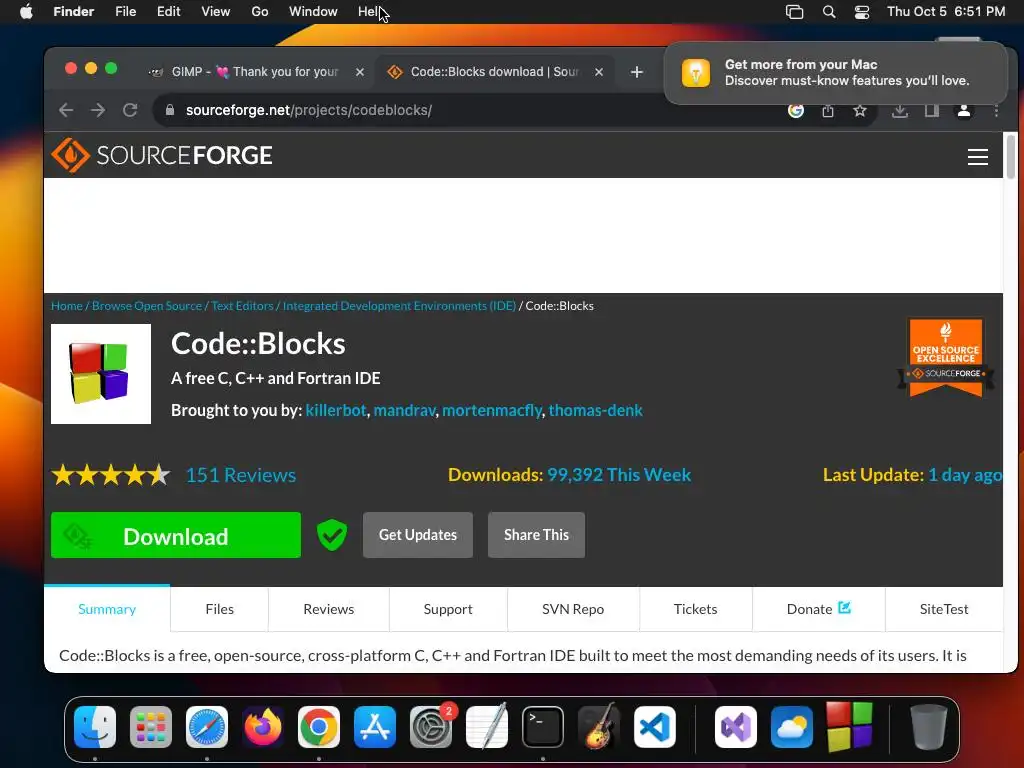Close the Code::Blocks download tab
The image size is (1024, 768).
pos(599,72)
